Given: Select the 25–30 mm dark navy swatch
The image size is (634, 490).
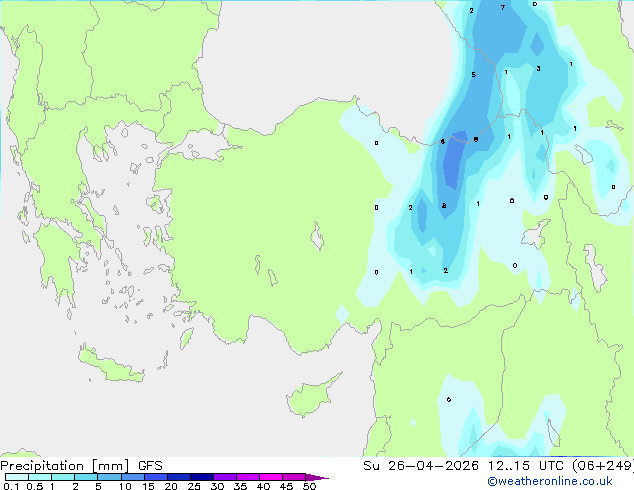Looking at the screenshot, I should click(201, 477).
